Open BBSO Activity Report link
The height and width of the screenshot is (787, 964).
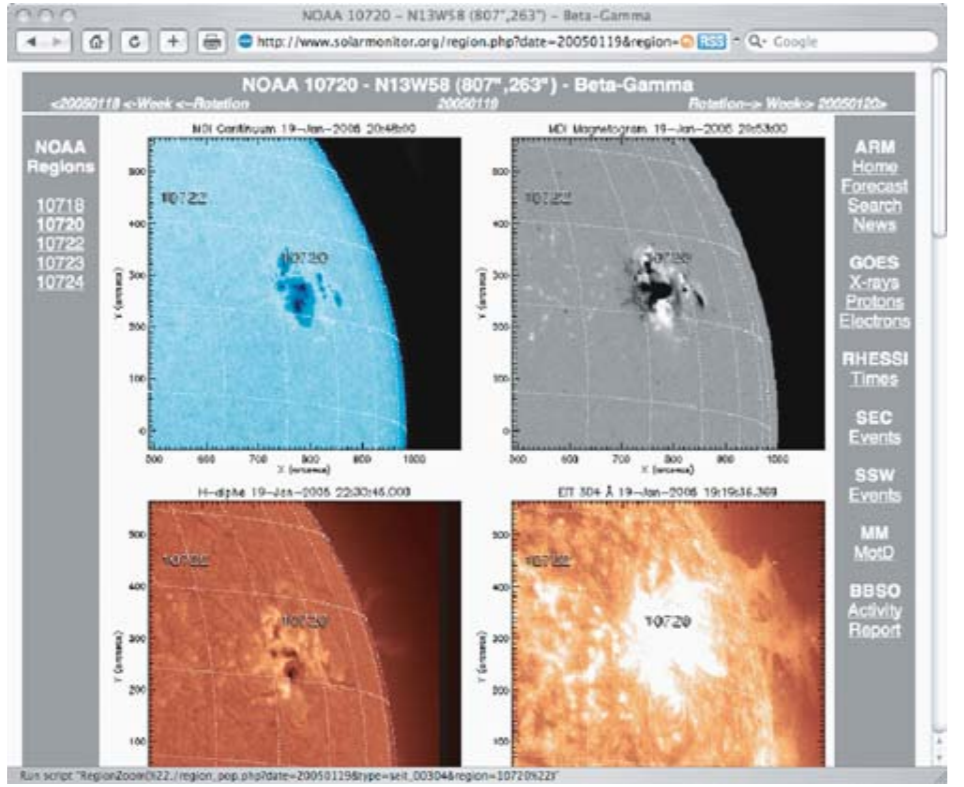pyautogui.click(x=874, y=620)
